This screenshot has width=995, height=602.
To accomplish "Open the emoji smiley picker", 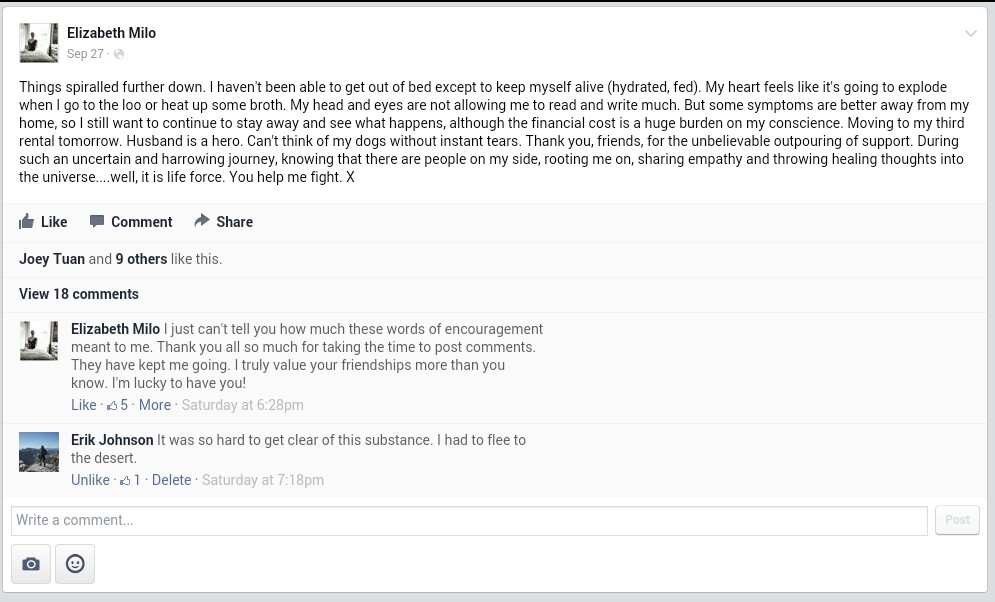I will [75, 564].
